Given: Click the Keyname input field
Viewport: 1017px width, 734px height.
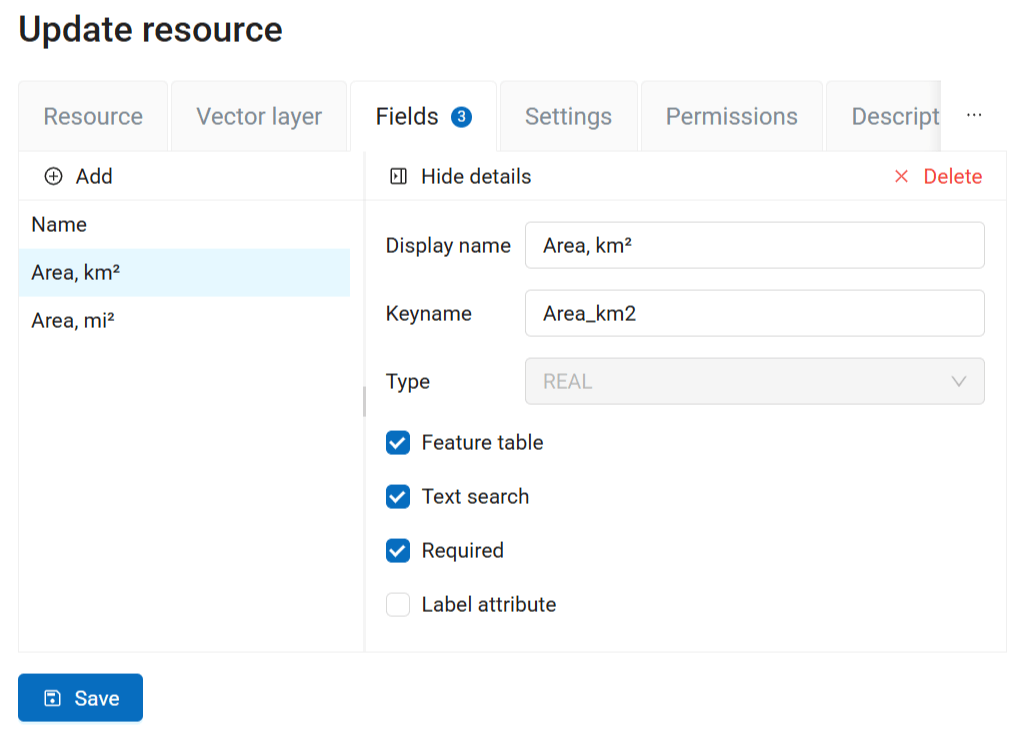Looking at the screenshot, I should 754,313.
